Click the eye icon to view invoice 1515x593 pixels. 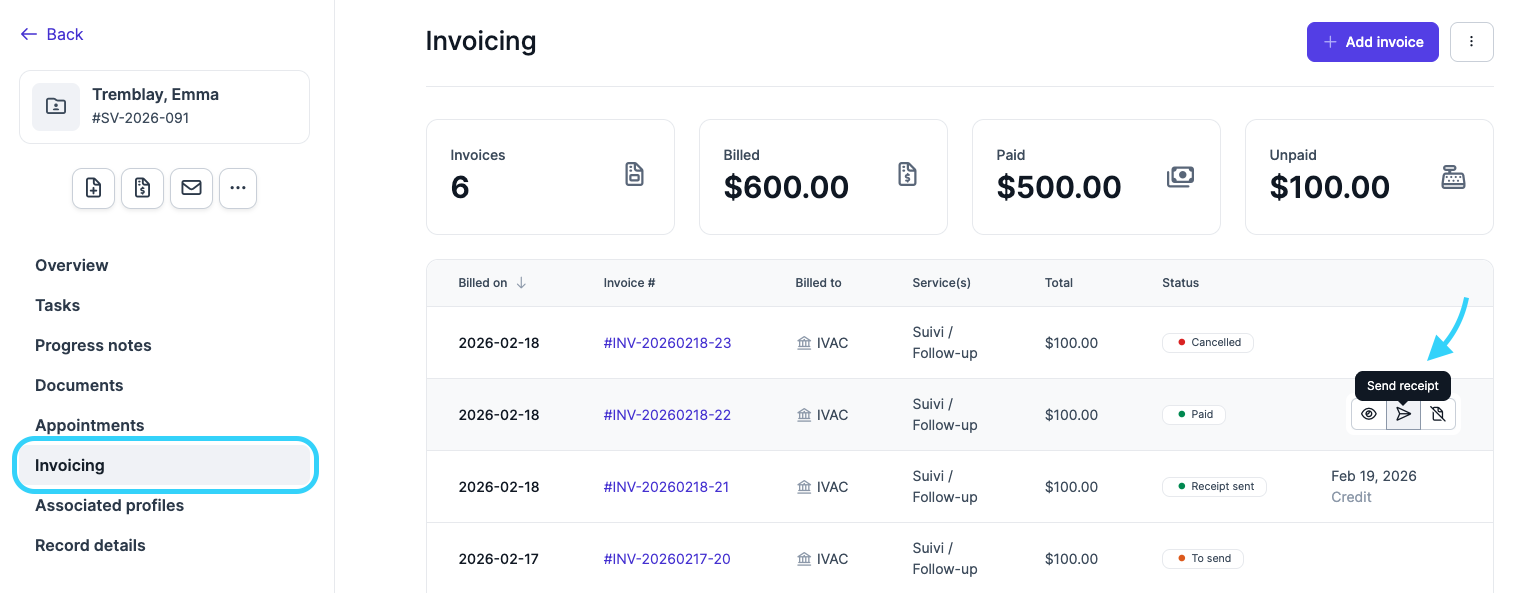coord(1369,414)
